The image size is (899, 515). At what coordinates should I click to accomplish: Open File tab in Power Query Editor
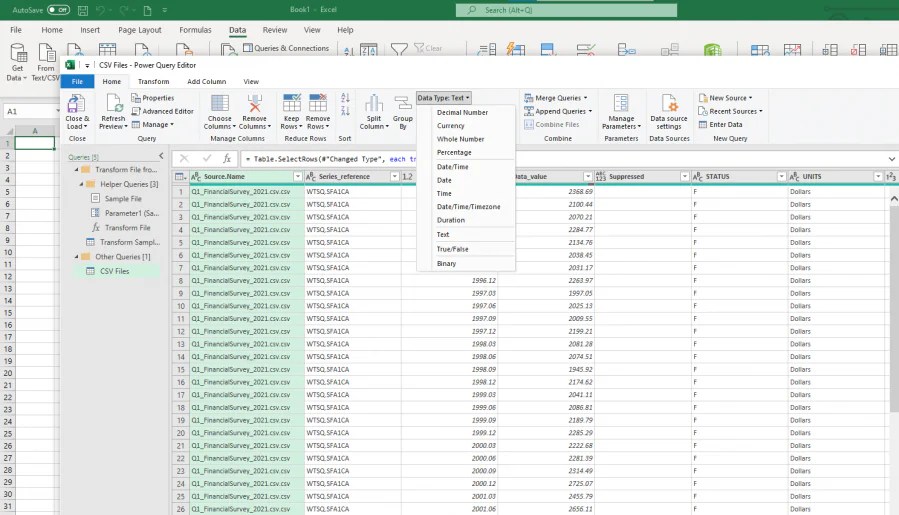coord(77,81)
